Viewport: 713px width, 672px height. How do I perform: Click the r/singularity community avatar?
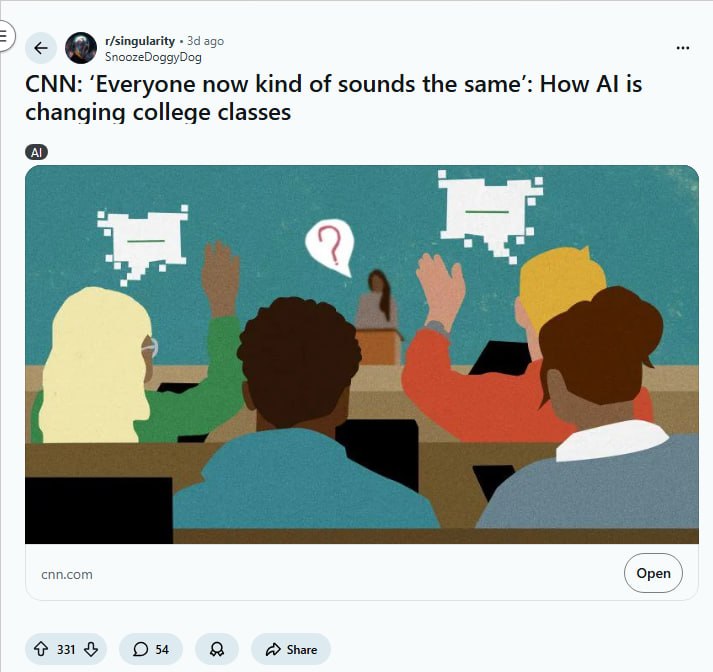[x=81, y=48]
